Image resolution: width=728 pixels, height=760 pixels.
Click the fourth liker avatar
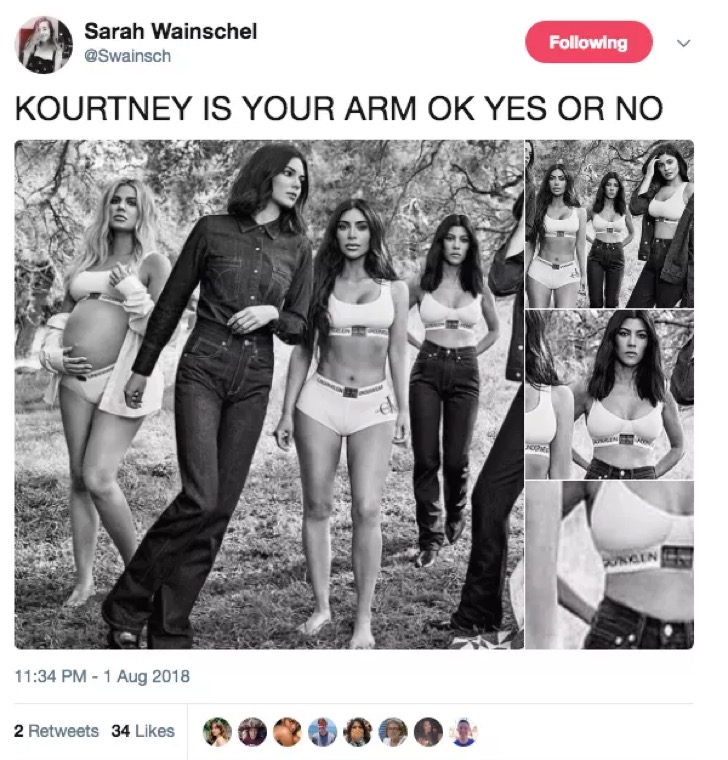(x=323, y=731)
